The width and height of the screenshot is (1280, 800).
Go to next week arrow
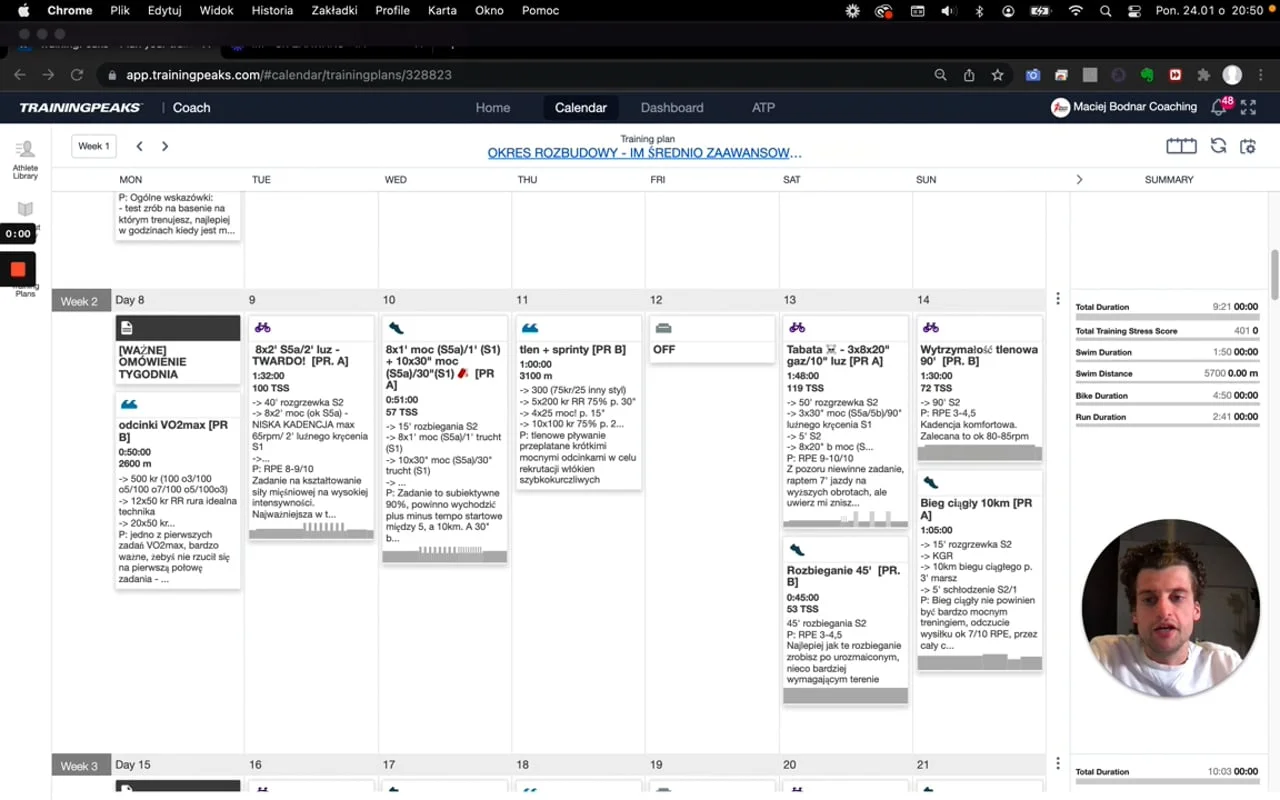(x=165, y=146)
